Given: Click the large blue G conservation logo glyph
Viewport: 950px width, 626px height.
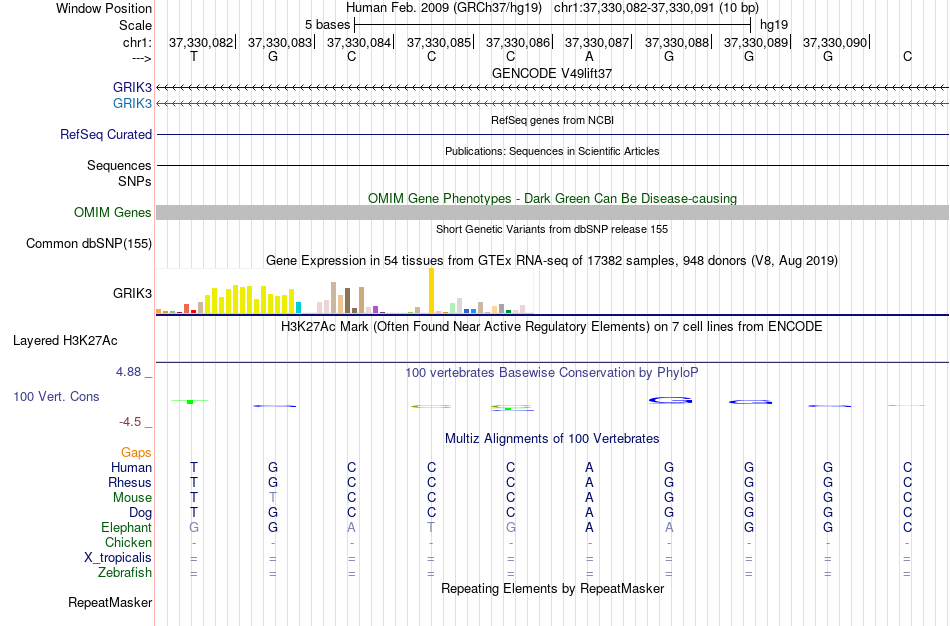Looking at the screenshot, I should [x=670, y=400].
